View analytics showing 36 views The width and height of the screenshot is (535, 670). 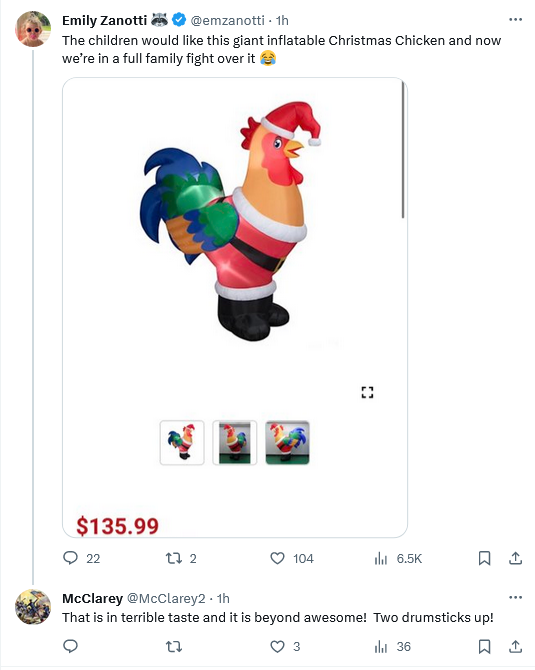point(392,646)
